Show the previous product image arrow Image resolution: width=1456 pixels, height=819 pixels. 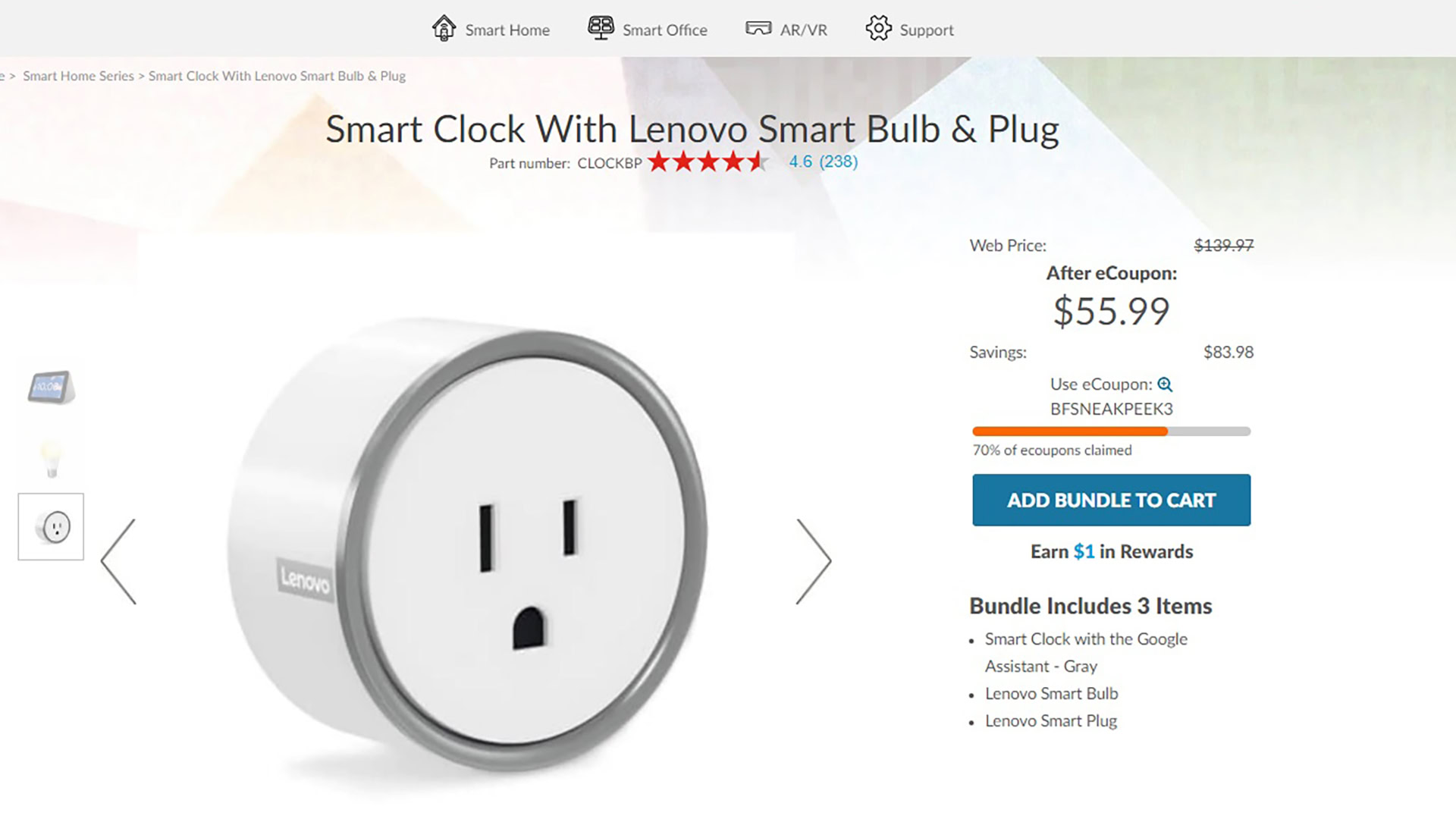118,561
